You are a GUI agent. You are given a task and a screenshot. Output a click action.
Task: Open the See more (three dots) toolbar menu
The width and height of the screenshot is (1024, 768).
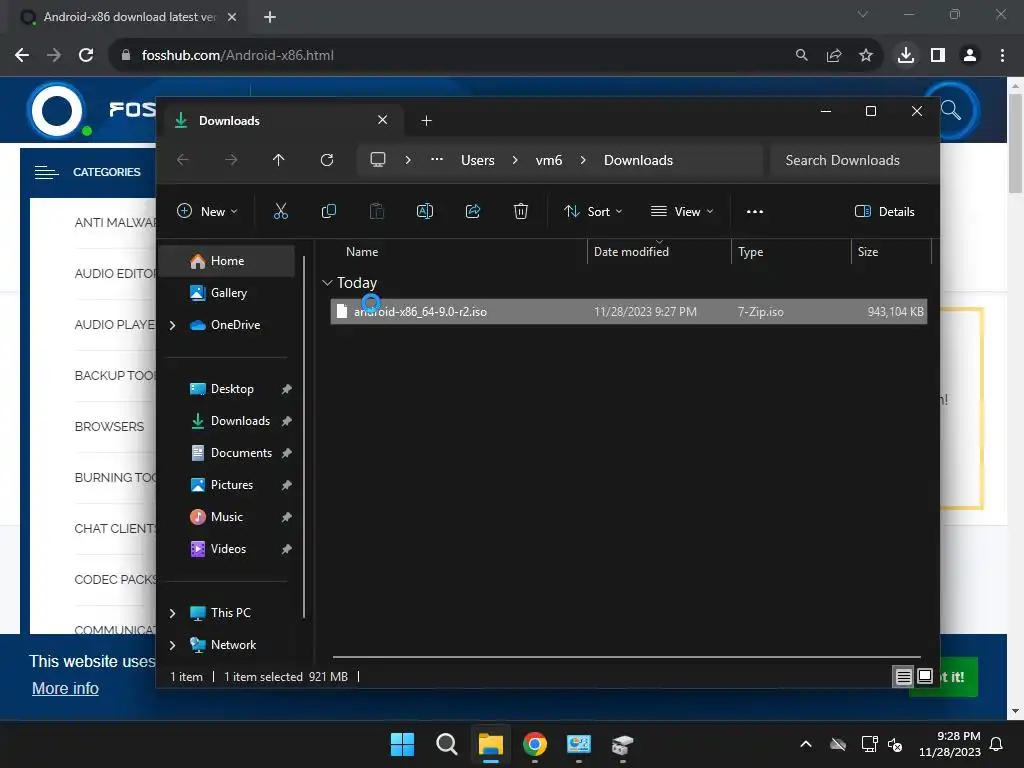754,212
